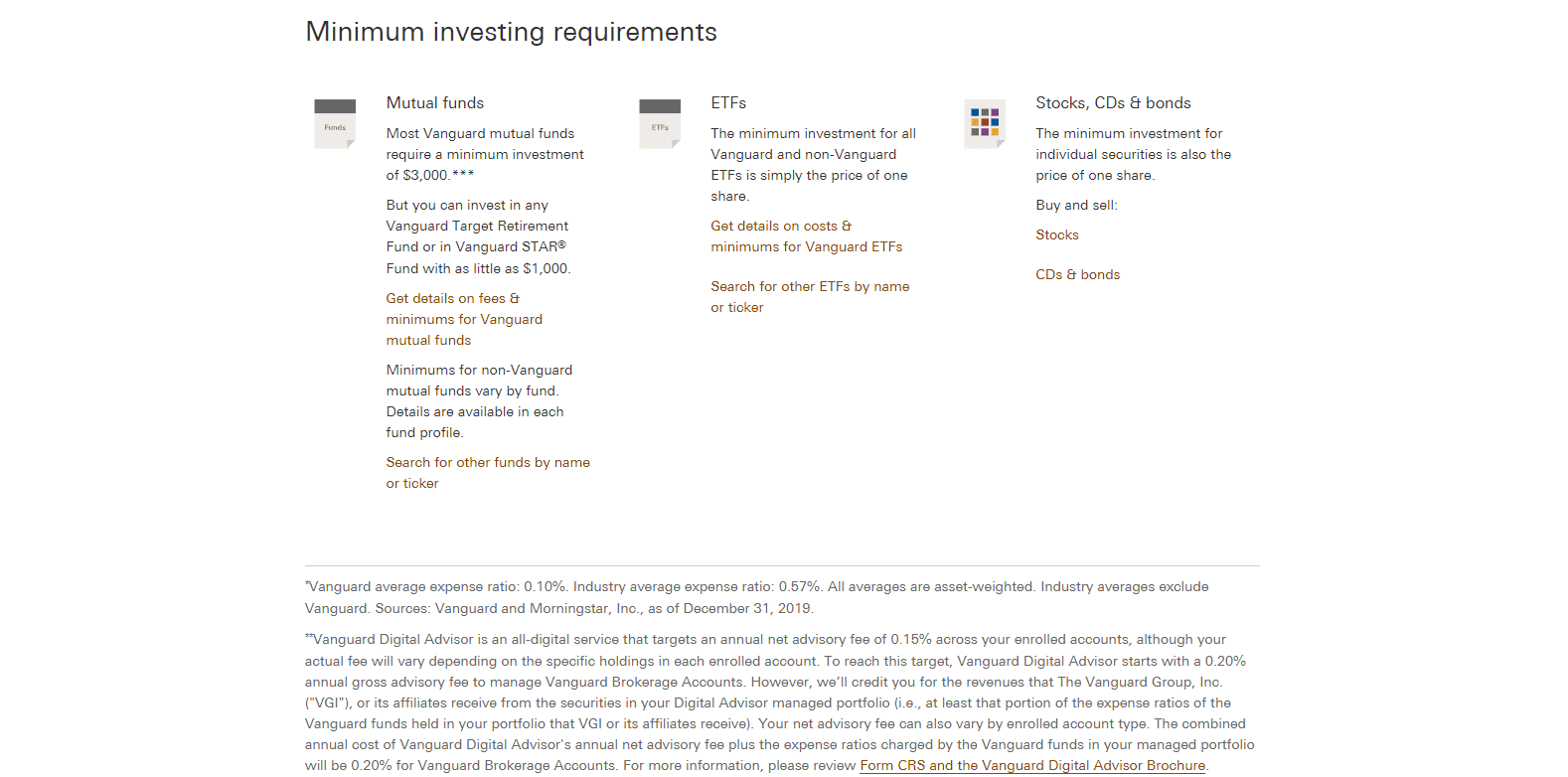Screen dimensions: 1568x777
Task: Open fees & minimums for Vanguard mutual funds
Action: (464, 319)
